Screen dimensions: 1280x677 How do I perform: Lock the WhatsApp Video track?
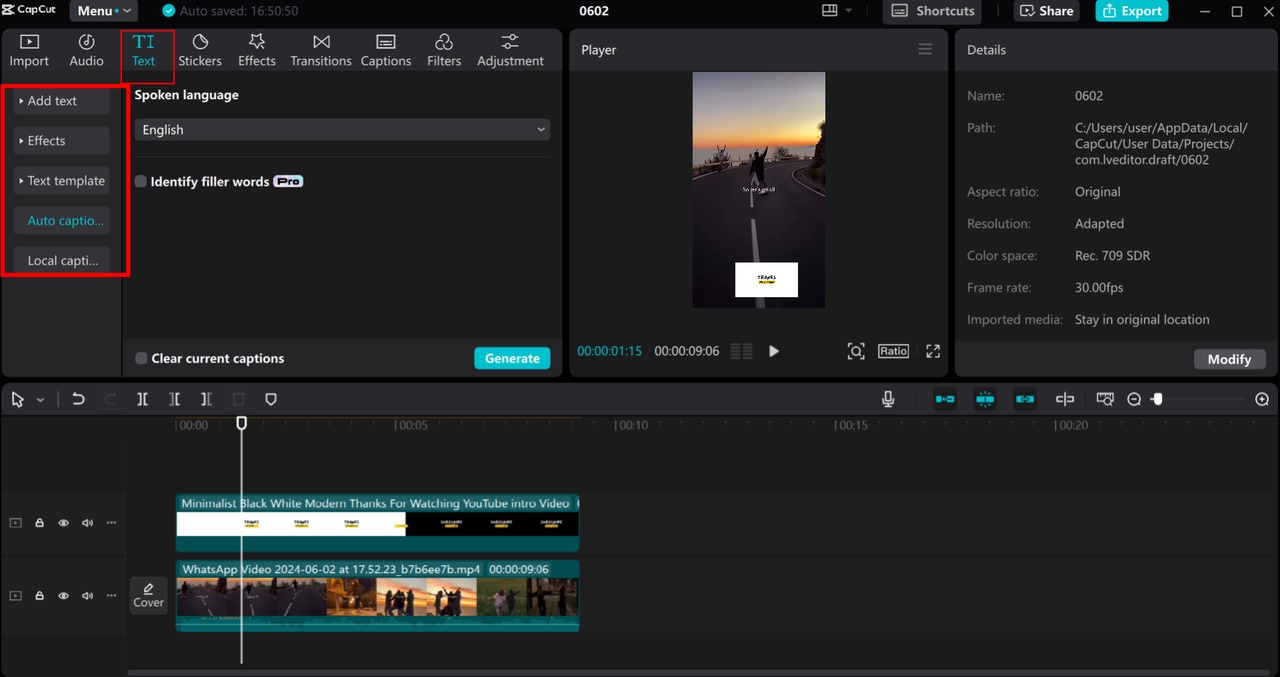pos(39,595)
